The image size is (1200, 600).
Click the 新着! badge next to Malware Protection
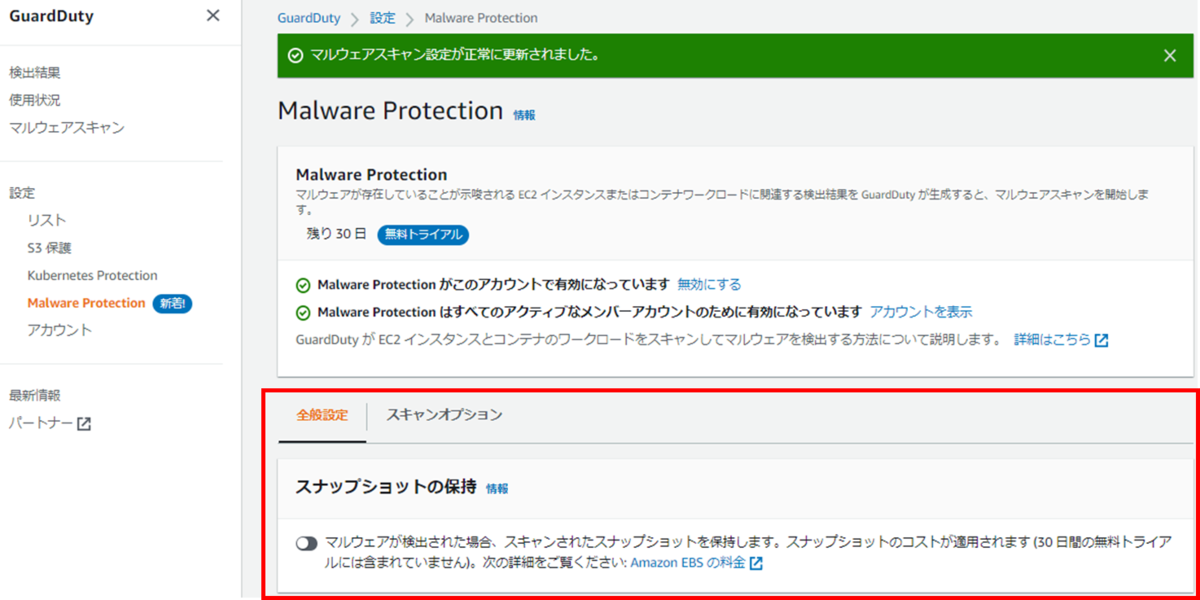coord(172,303)
